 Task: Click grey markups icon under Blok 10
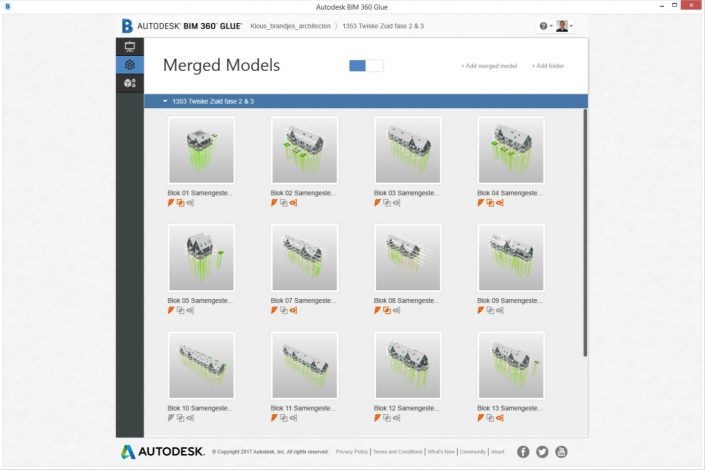[171, 418]
